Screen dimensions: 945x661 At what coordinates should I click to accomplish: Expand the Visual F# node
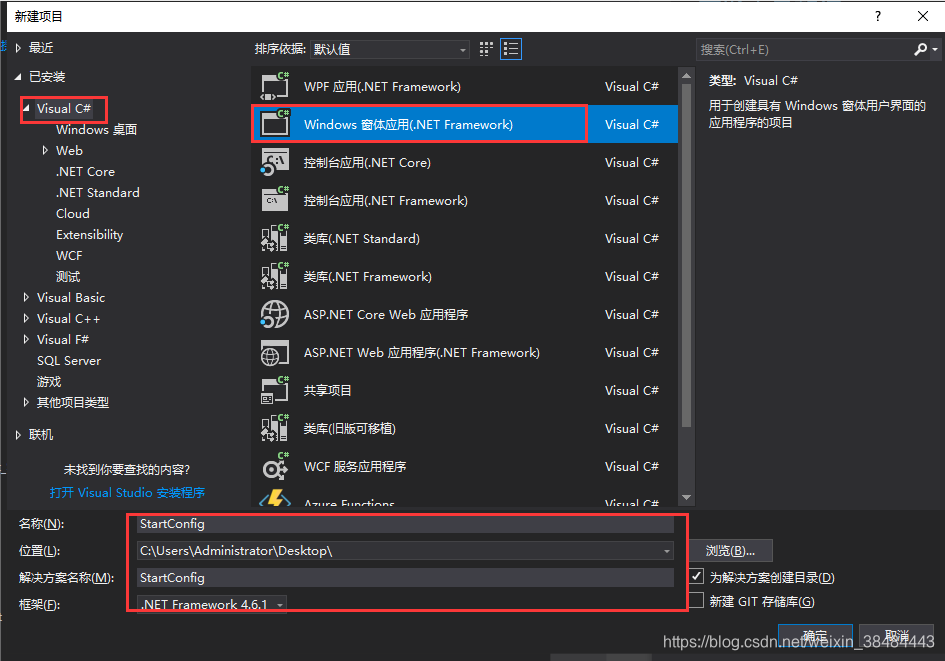point(26,339)
